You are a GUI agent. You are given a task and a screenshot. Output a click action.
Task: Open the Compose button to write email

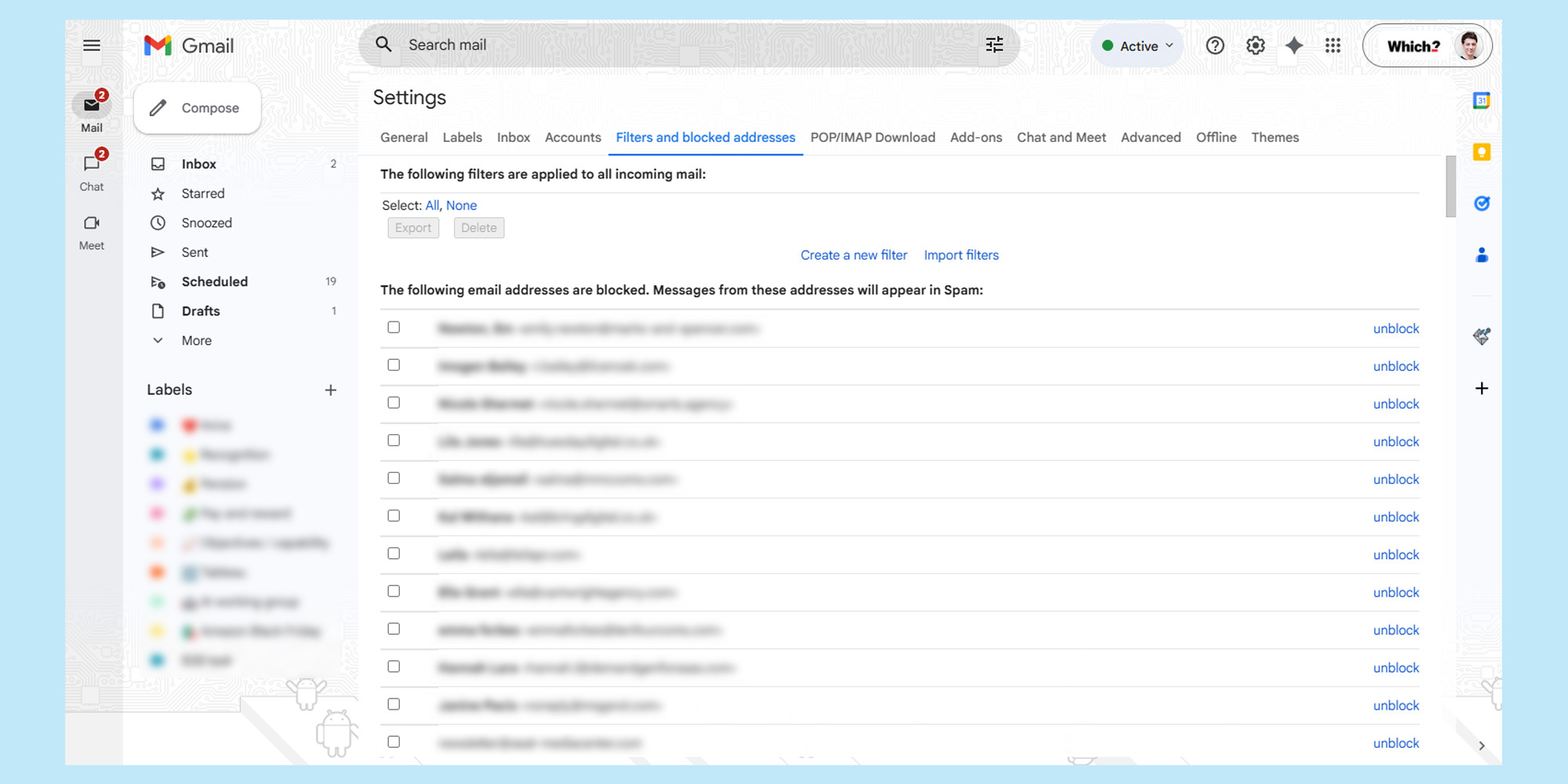(197, 107)
